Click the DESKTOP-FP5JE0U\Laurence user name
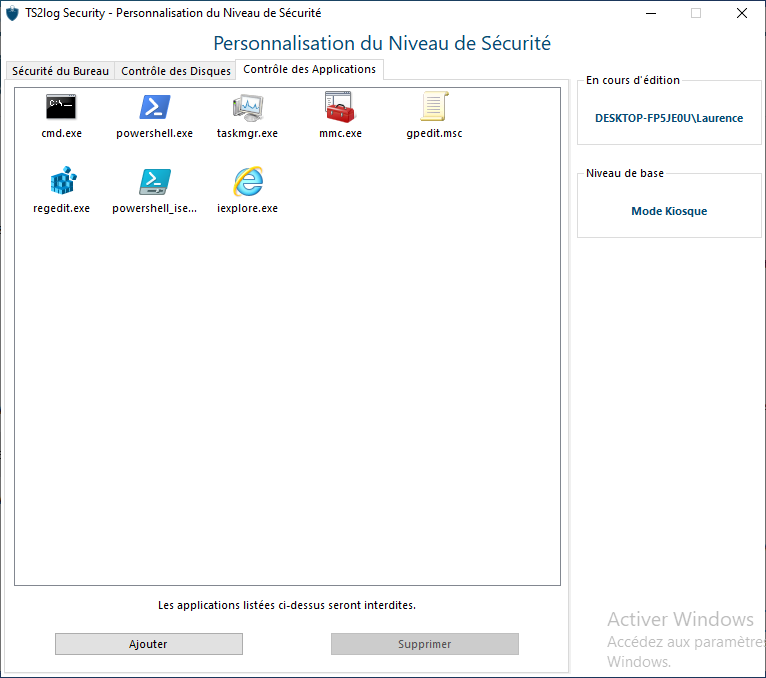Screen dimensions: 766x678 [x=669, y=118]
